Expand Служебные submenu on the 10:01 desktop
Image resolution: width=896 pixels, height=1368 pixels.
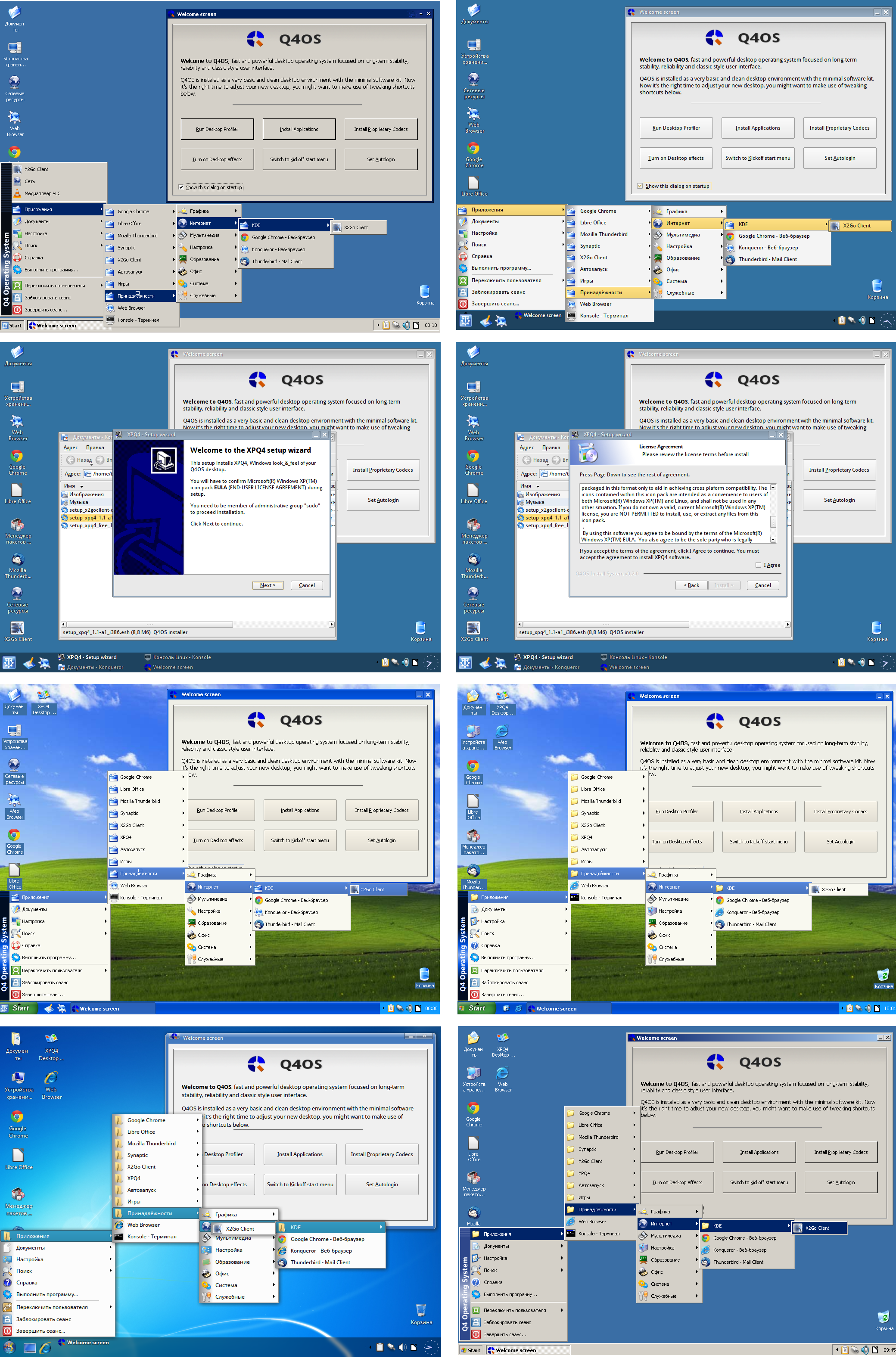coord(680,959)
